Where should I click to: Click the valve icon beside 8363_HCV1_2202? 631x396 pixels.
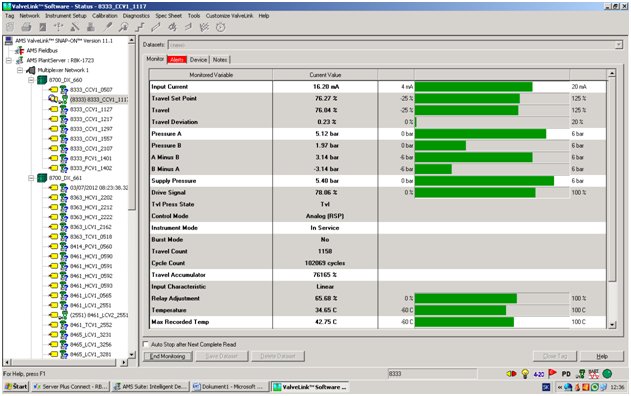click(64, 198)
